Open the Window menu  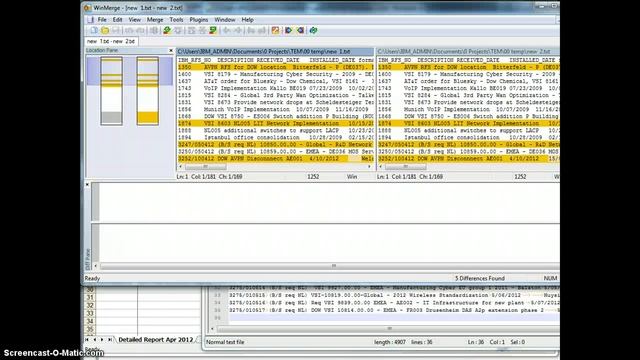pos(224,20)
